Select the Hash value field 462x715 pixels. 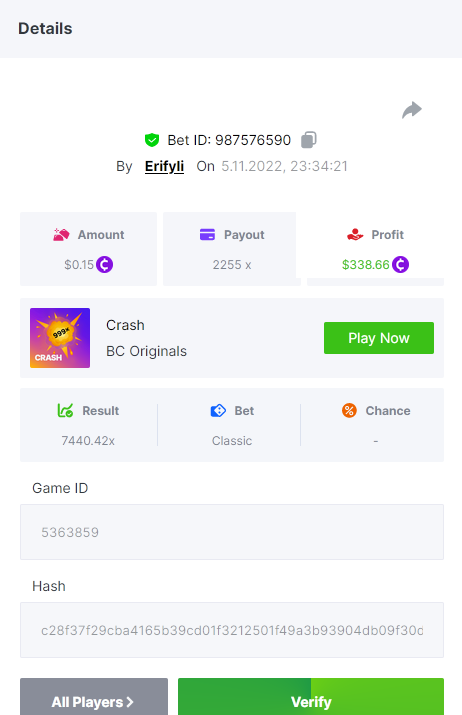click(x=232, y=630)
